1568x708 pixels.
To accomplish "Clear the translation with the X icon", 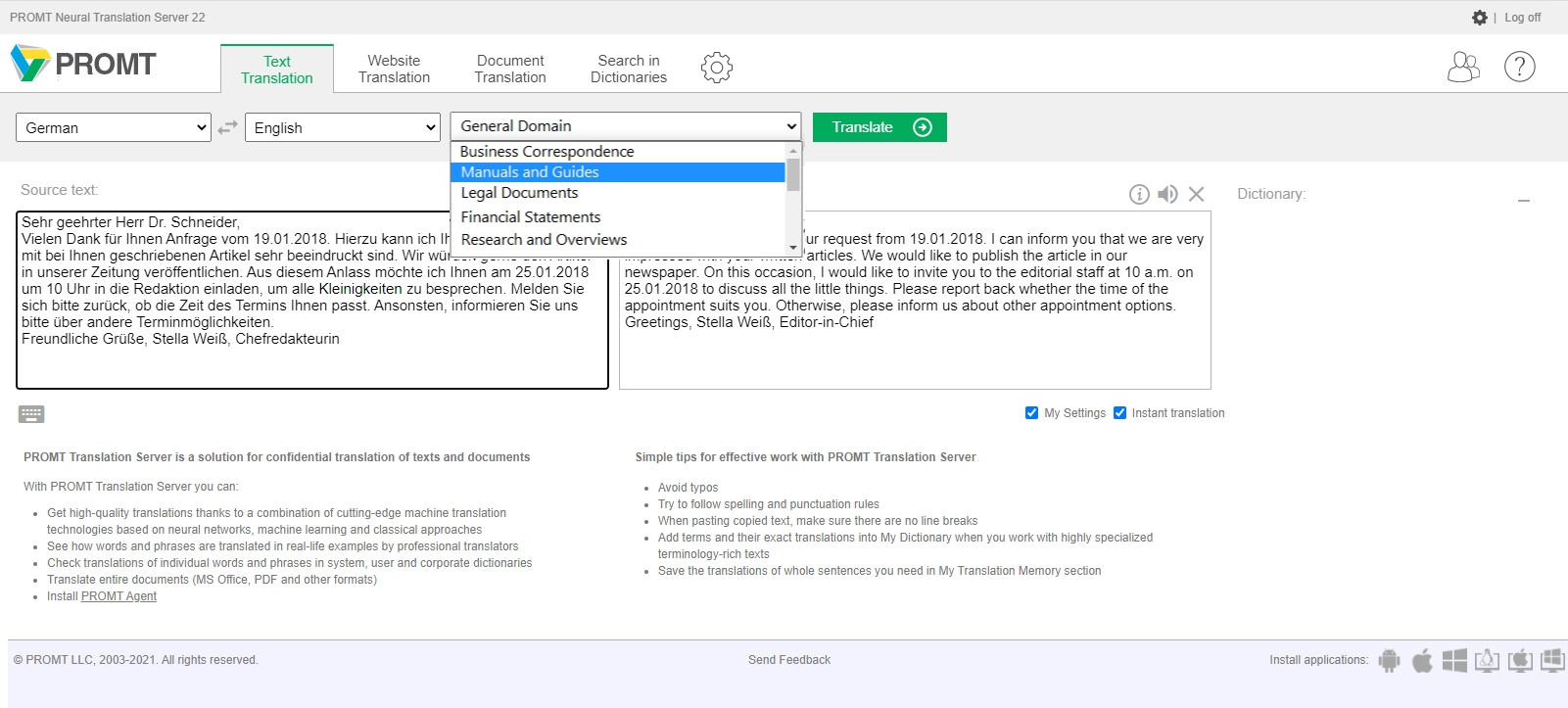I will click(x=1196, y=194).
